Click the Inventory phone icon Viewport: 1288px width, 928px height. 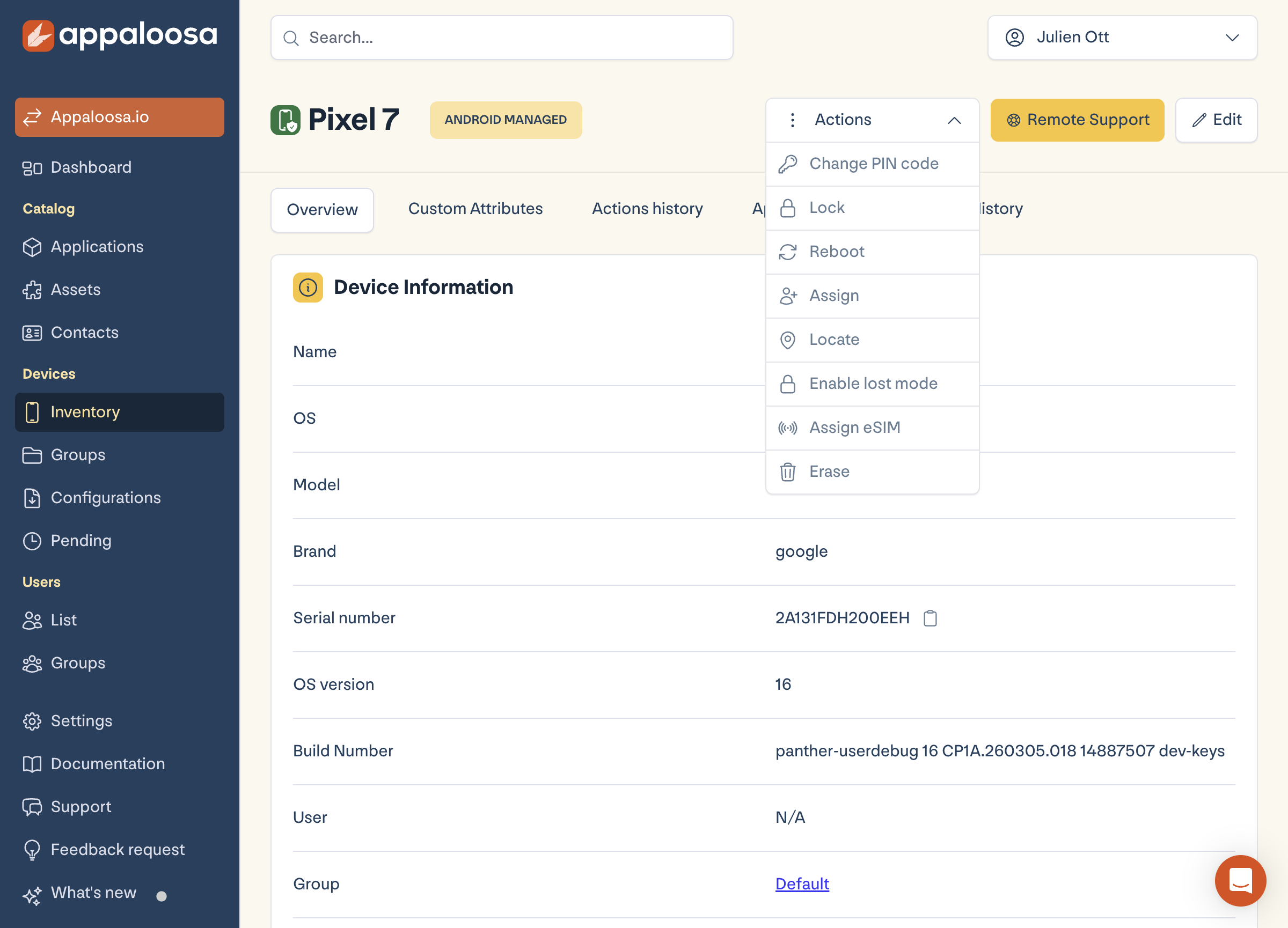(x=32, y=413)
